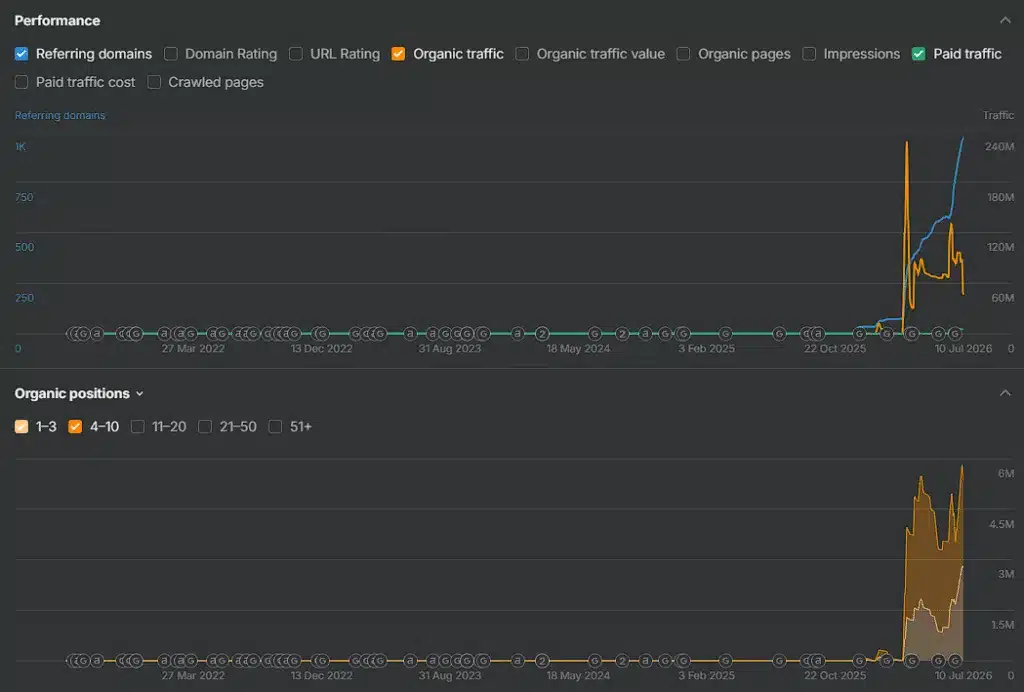Click G marker directly above 18 May 2024 in Performance chart
Screen dimensions: 1024x692
click(594, 334)
